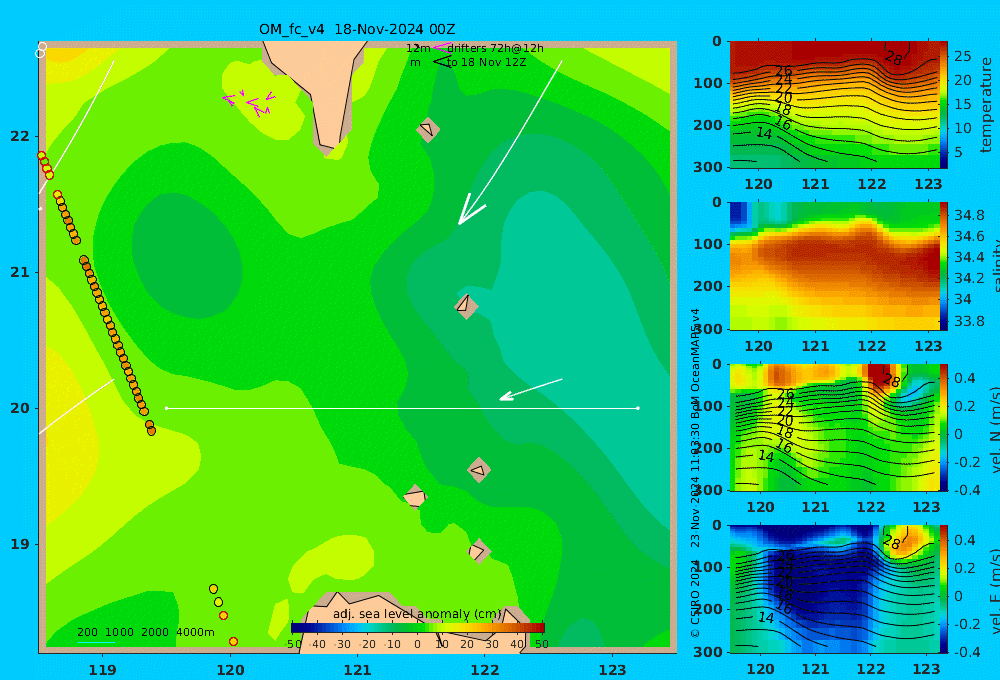The image size is (1000, 680).
Task: Click the vertical "BoM OceanMAPS v4" text
Action: pos(695,364)
